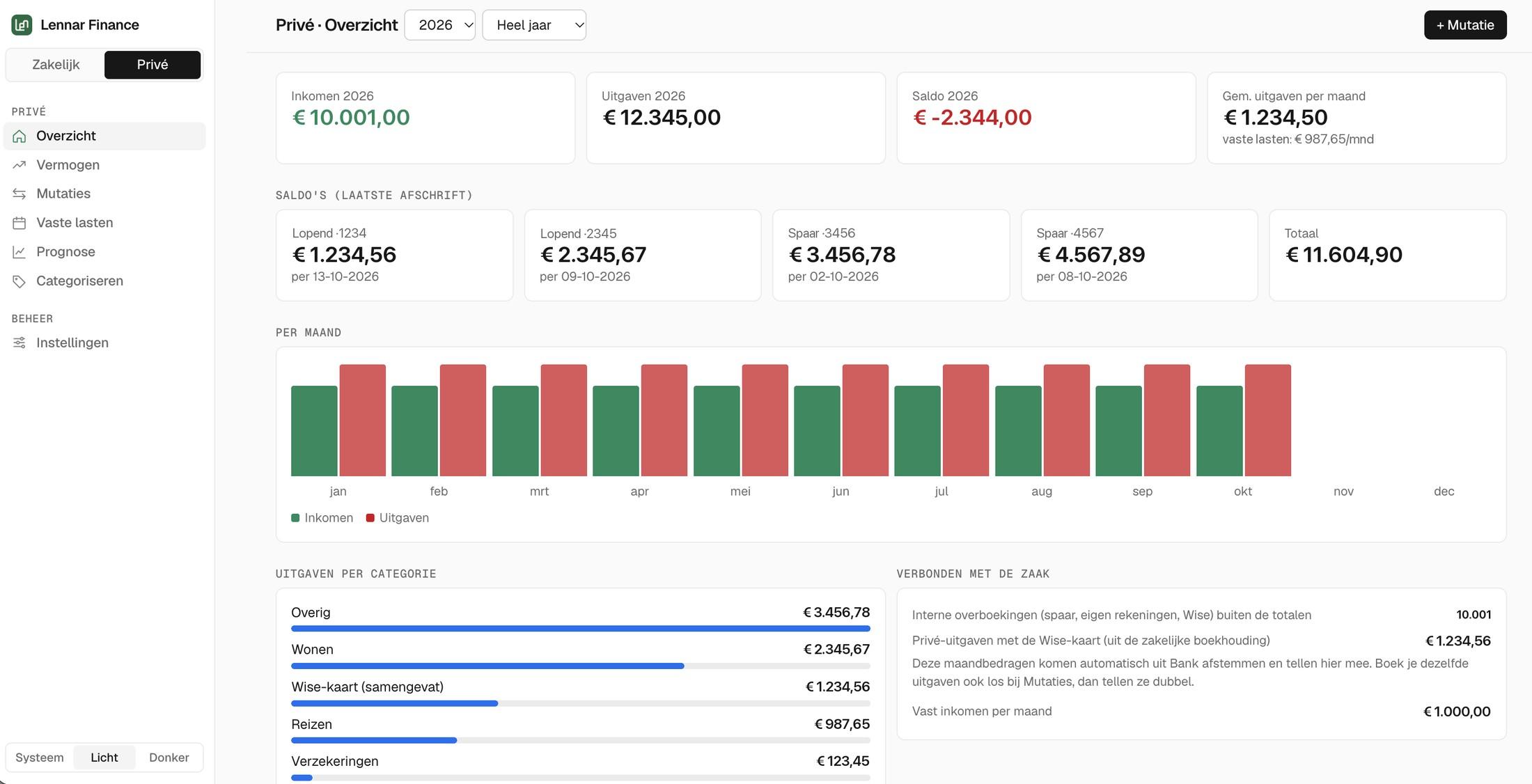Set theme to Donker
The image size is (1532, 784).
[x=169, y=758]
